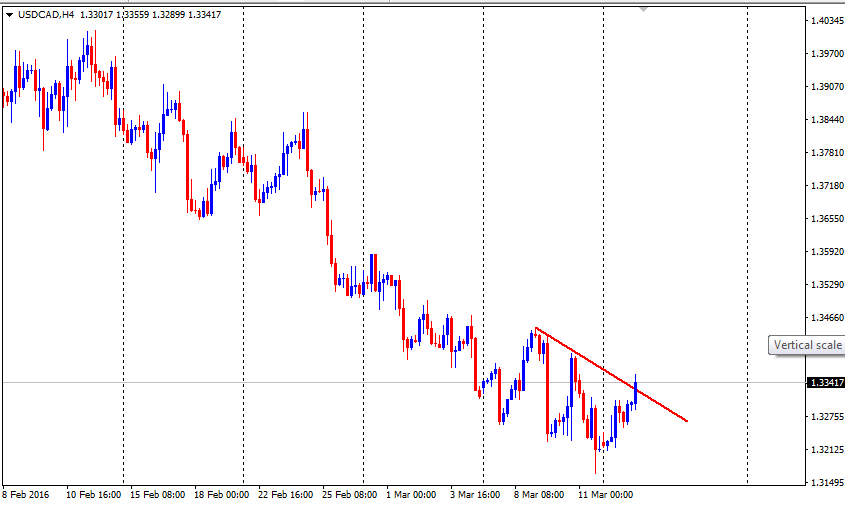Click price level 1.39070 on scale
The width and height of the screenshot is (845, 505).
coord(827,86)
